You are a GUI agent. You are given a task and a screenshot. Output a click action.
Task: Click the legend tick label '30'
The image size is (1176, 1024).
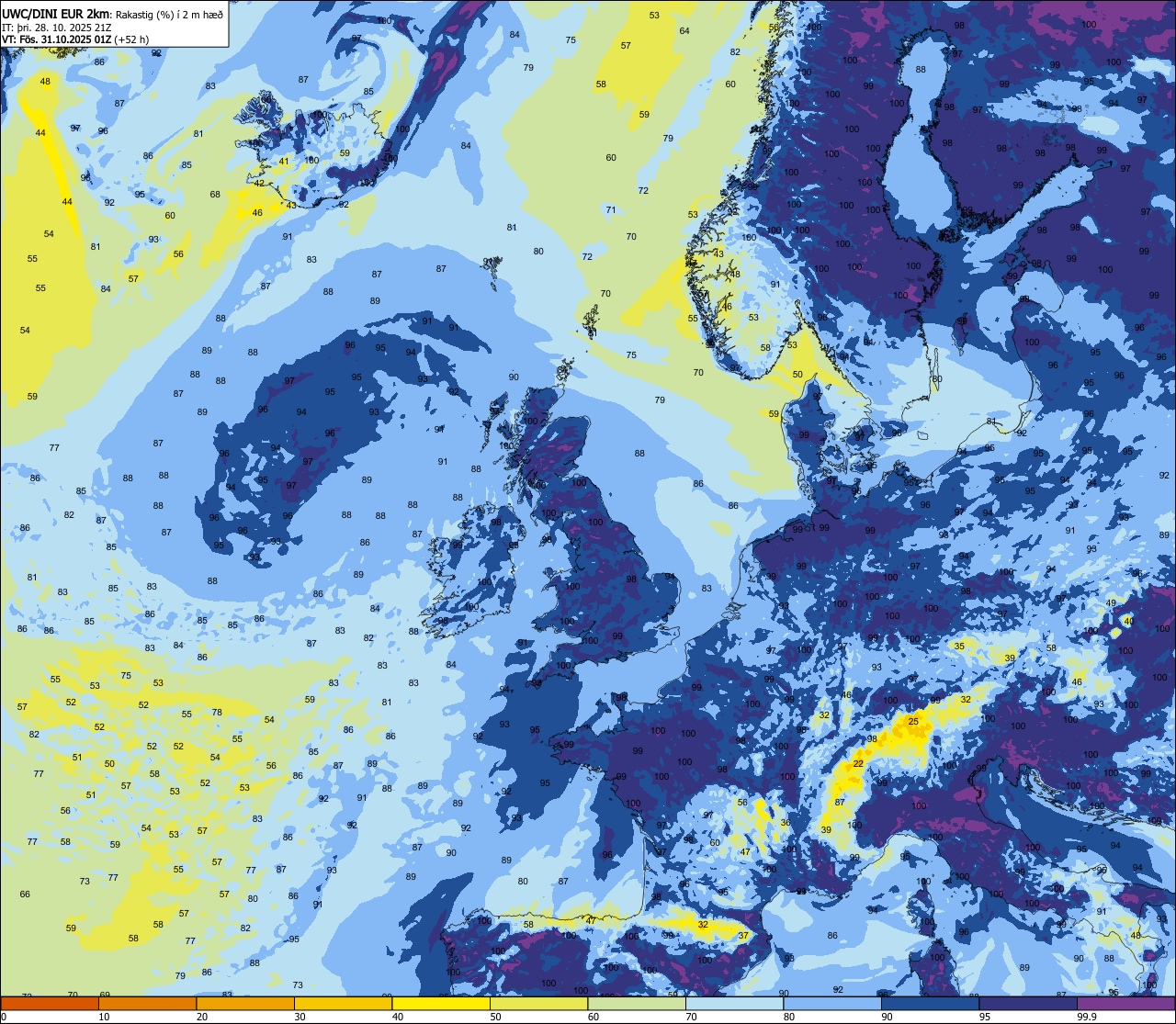point(300,1017)
